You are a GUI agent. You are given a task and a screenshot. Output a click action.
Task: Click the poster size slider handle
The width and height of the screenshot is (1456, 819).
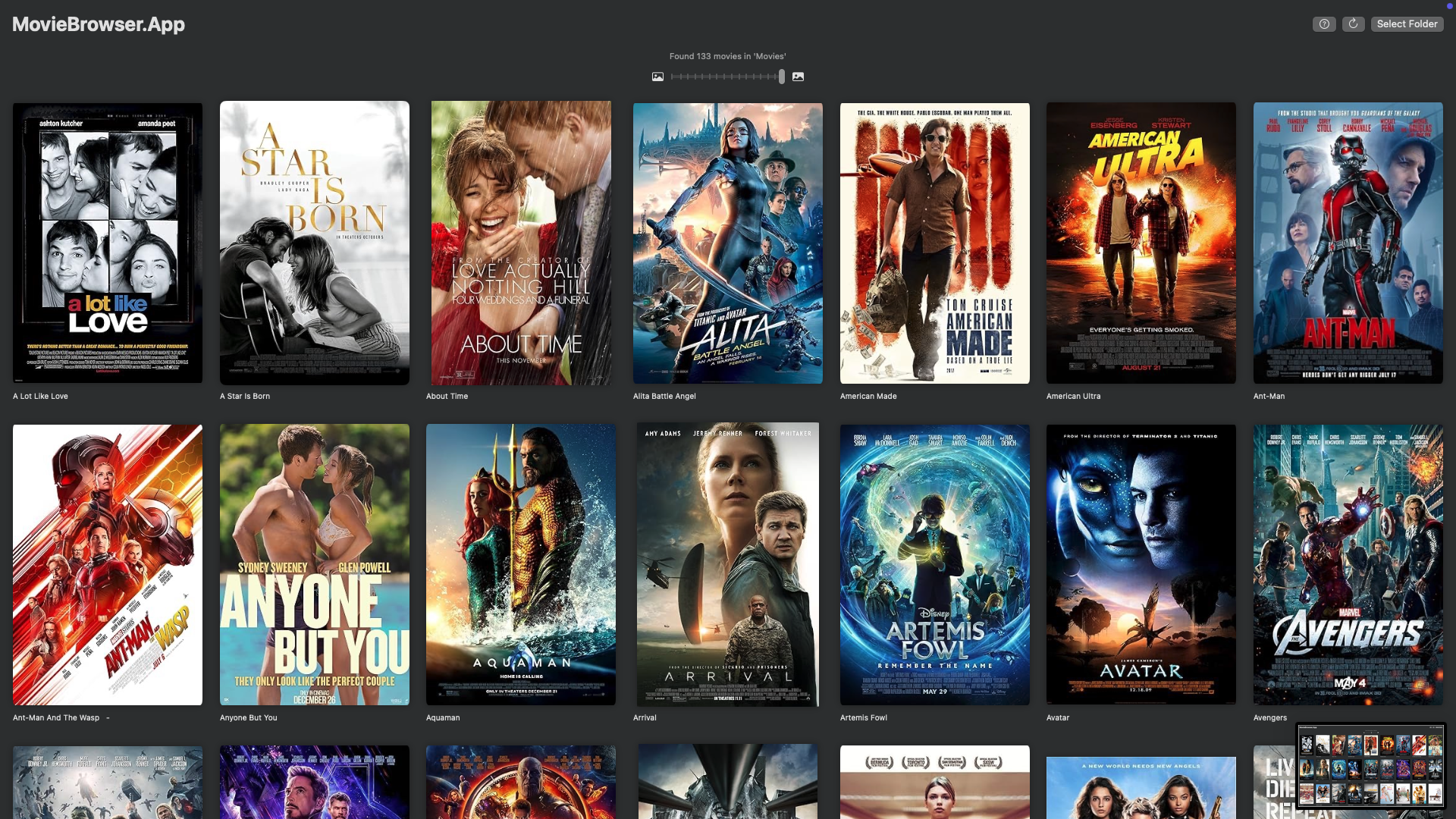click(x=782, y=77)
